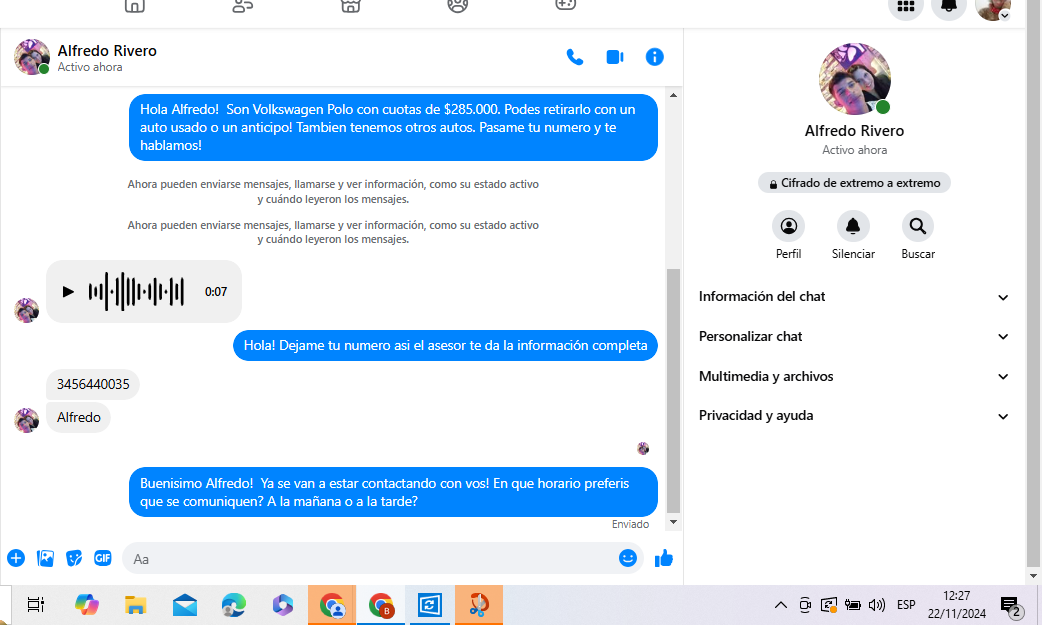1042x625 pixels.
Task: Attach a photo using the image icon
Action: pos(45,558)
